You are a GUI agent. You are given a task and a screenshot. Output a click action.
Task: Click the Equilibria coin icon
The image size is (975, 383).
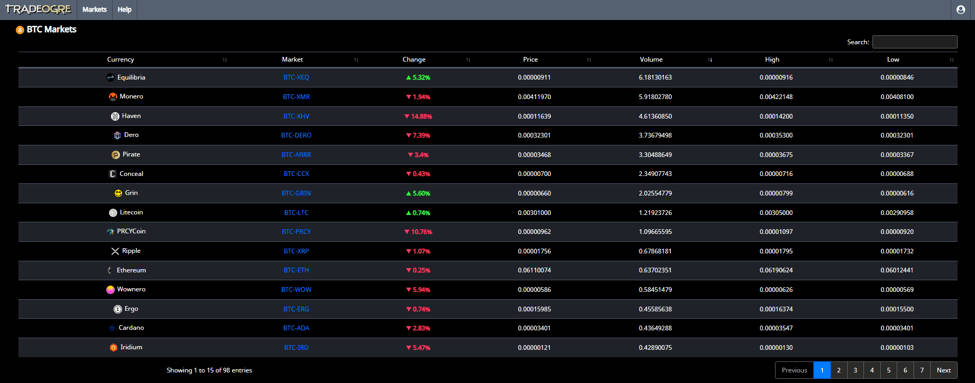pyautogui.click(x=110, y=78)
